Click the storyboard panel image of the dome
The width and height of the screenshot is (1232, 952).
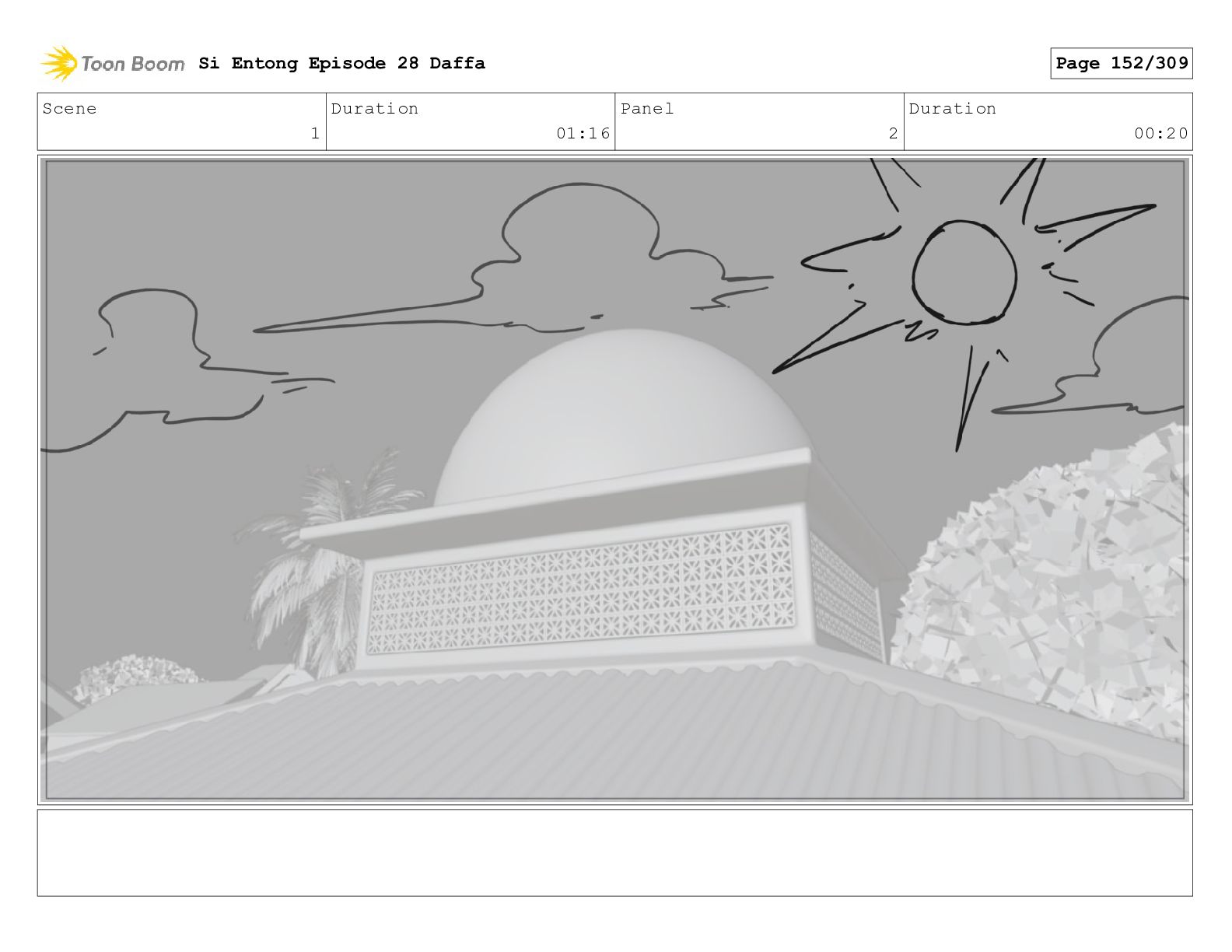(x=615, y=479)
